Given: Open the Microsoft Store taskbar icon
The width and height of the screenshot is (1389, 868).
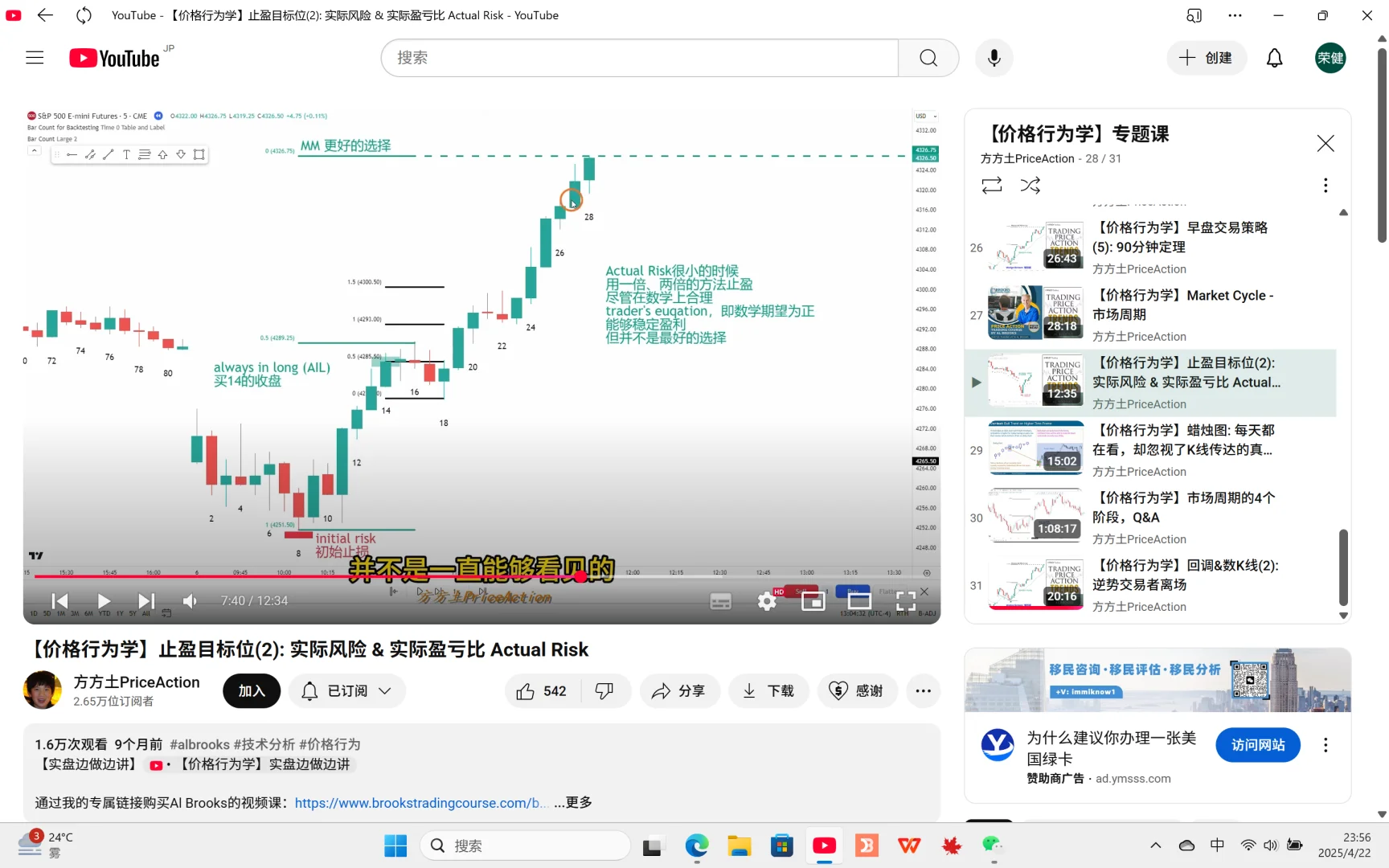Looking at the screenshot, I should click(782, 845).
